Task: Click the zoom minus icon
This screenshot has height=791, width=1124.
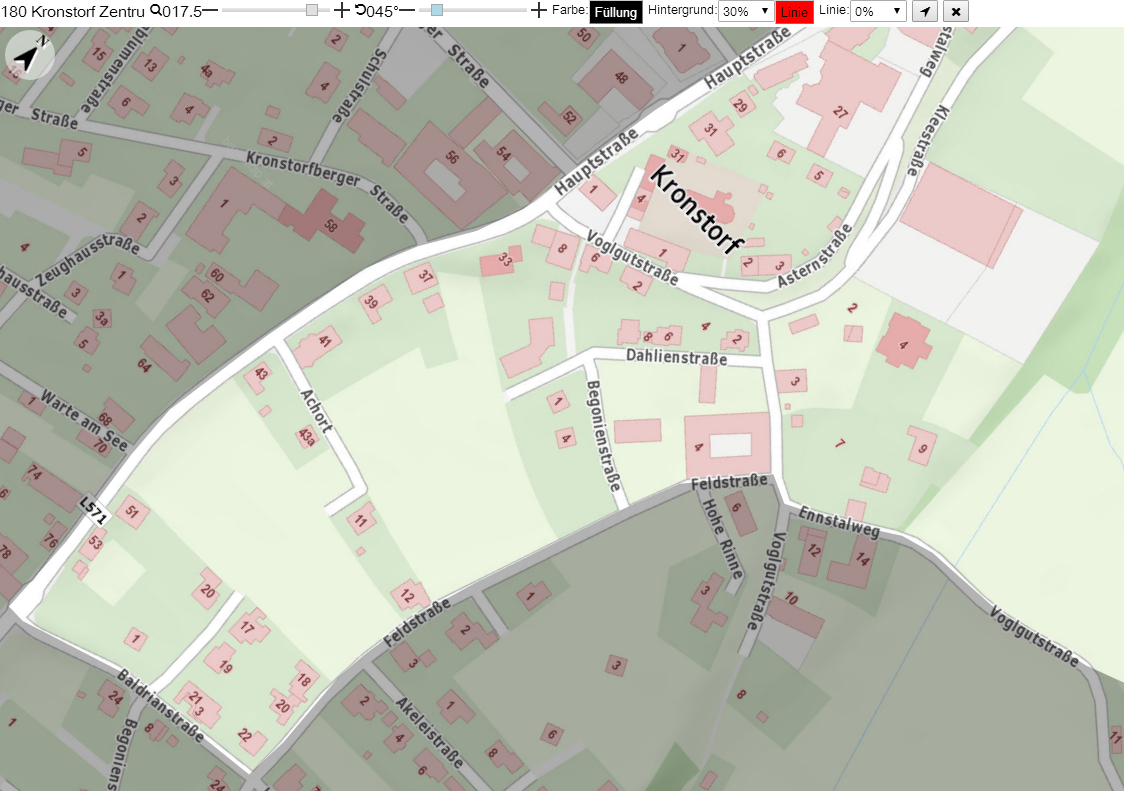Action: click(210, 11)
